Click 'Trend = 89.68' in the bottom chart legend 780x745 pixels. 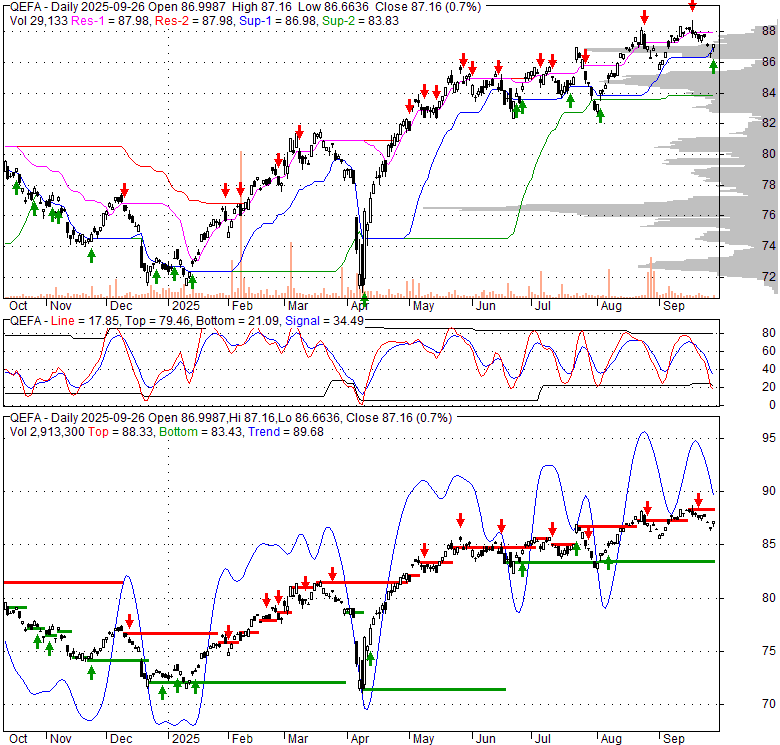[286, 432]
